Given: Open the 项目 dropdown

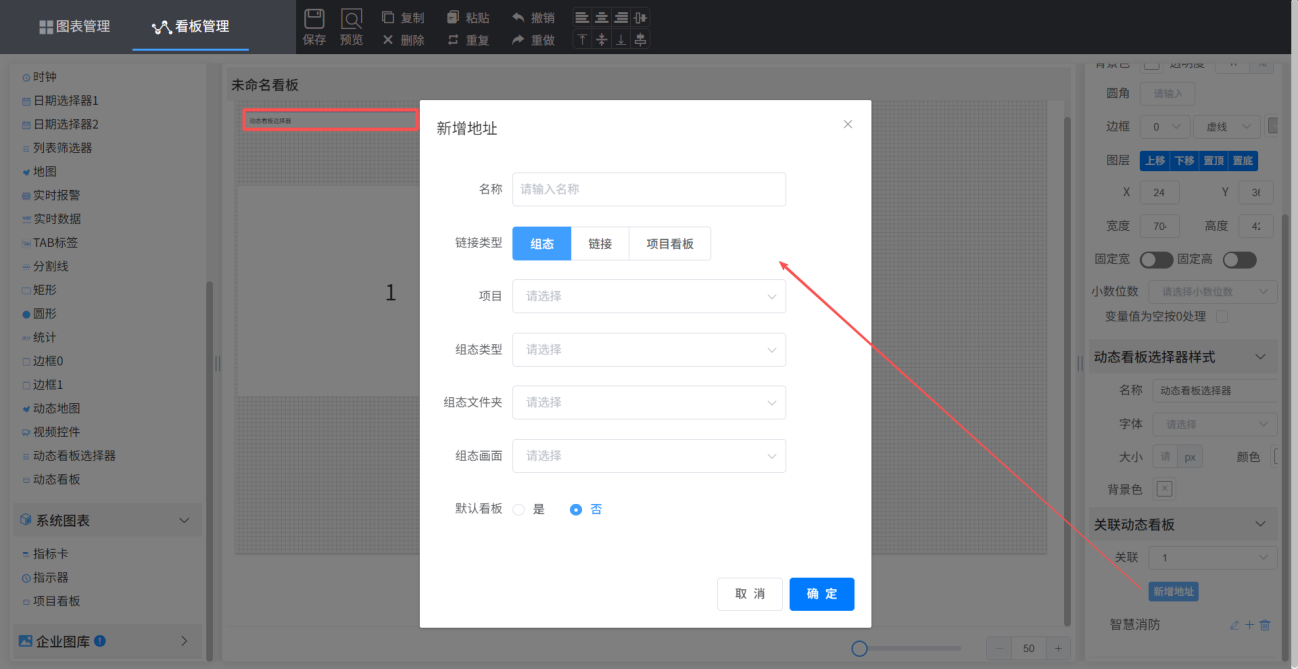Looking at the screenshot, I should [648, 296].
